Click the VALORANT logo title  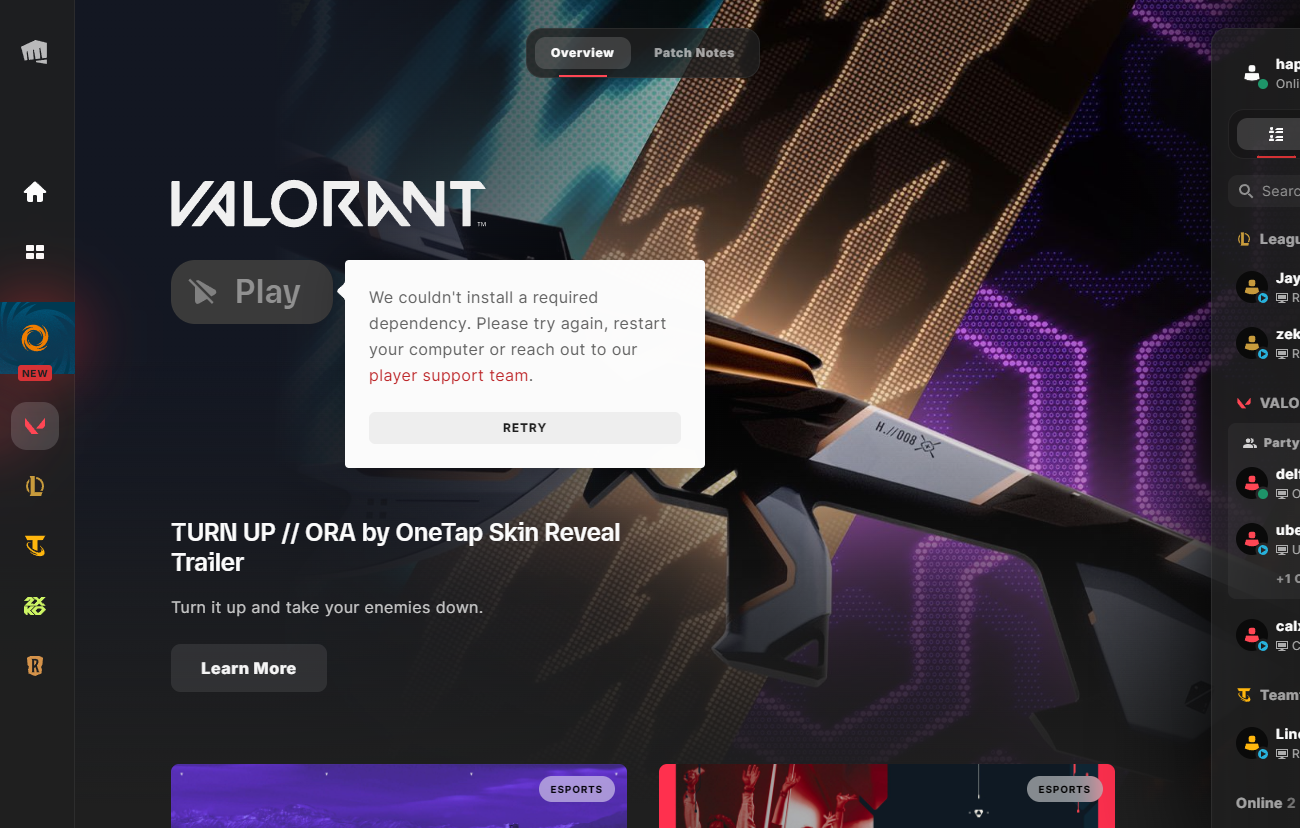pos(328,204)
